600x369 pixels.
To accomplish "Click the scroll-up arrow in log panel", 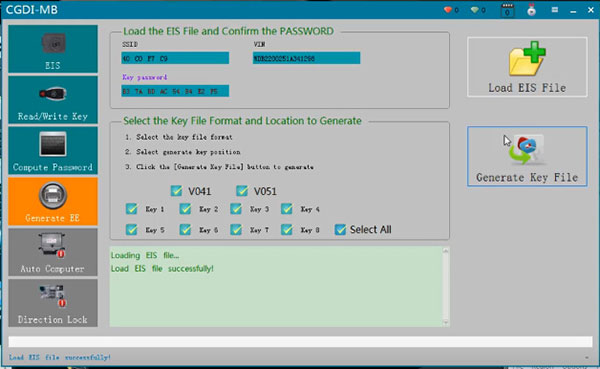I will coord(445,251).
